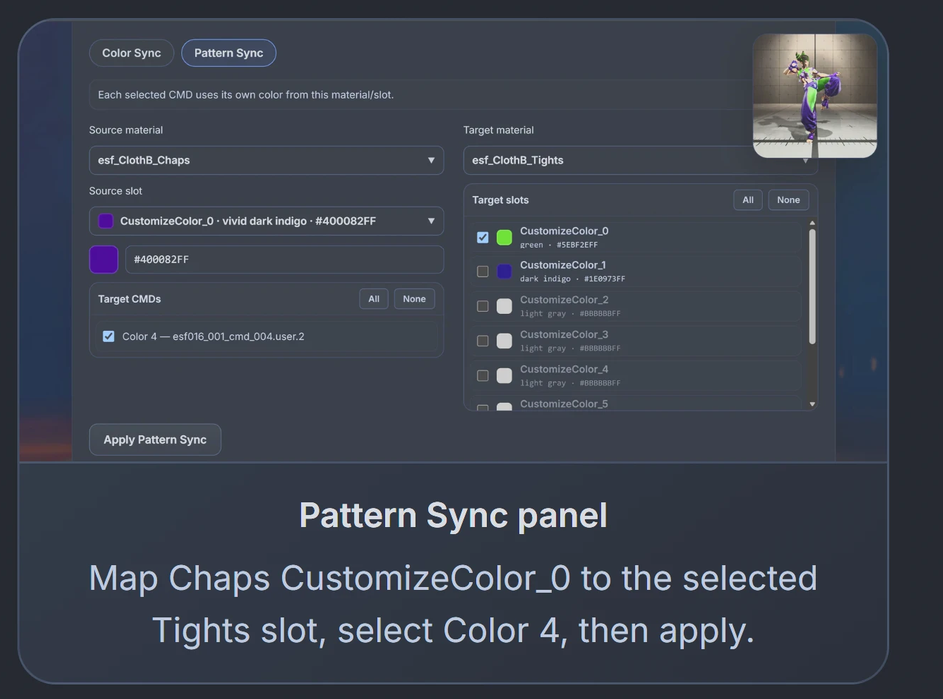Click the large indigo color swatch
Screen dimensions: 943x699
pos(103,259)
